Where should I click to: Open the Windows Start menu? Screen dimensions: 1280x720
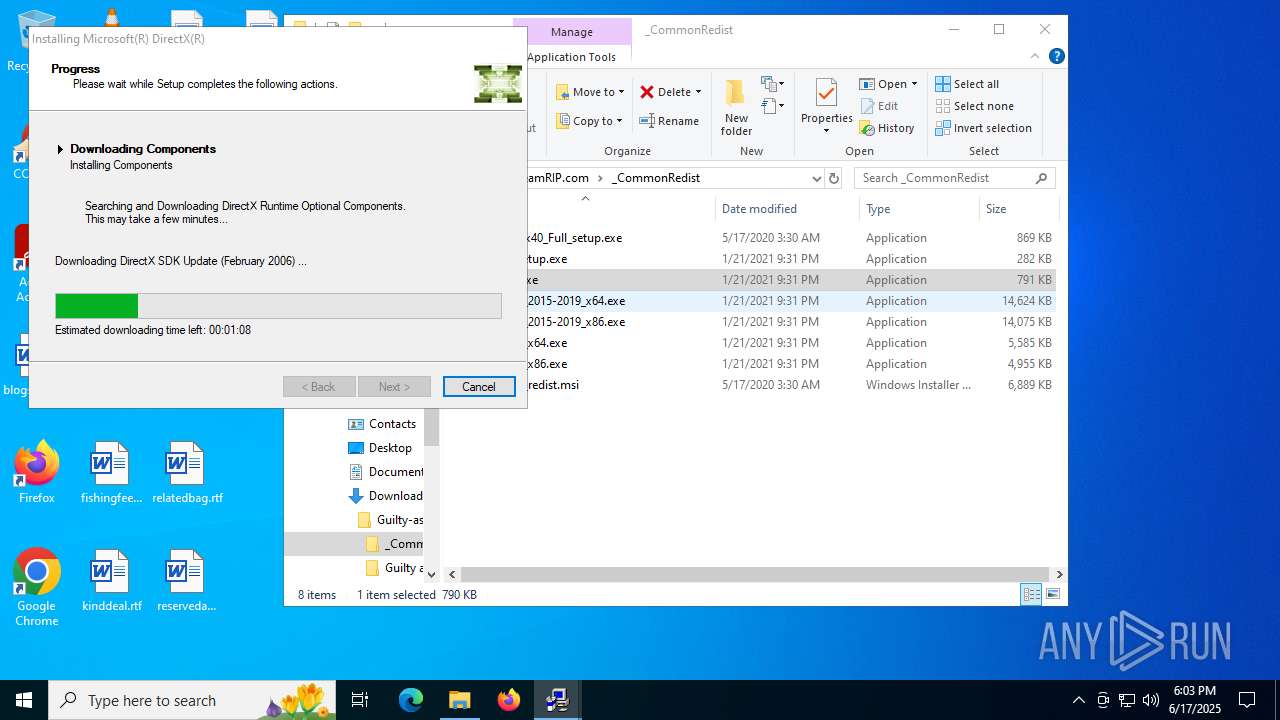pos(24,700)
